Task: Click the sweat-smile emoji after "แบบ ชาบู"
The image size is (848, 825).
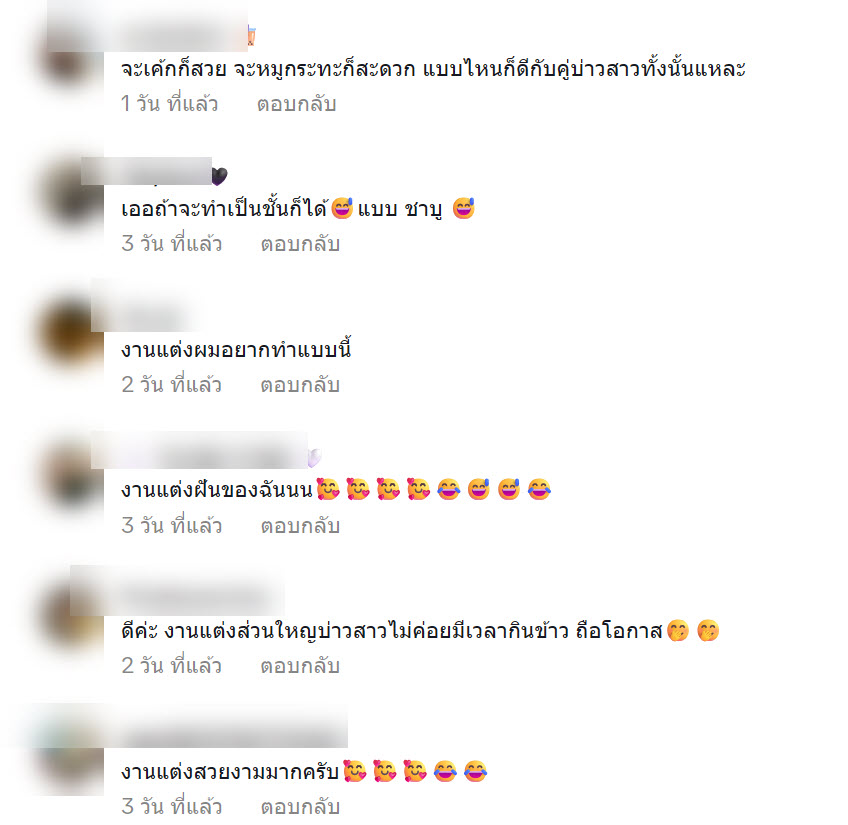Action: pyautogui.click(x=463, y=208)
